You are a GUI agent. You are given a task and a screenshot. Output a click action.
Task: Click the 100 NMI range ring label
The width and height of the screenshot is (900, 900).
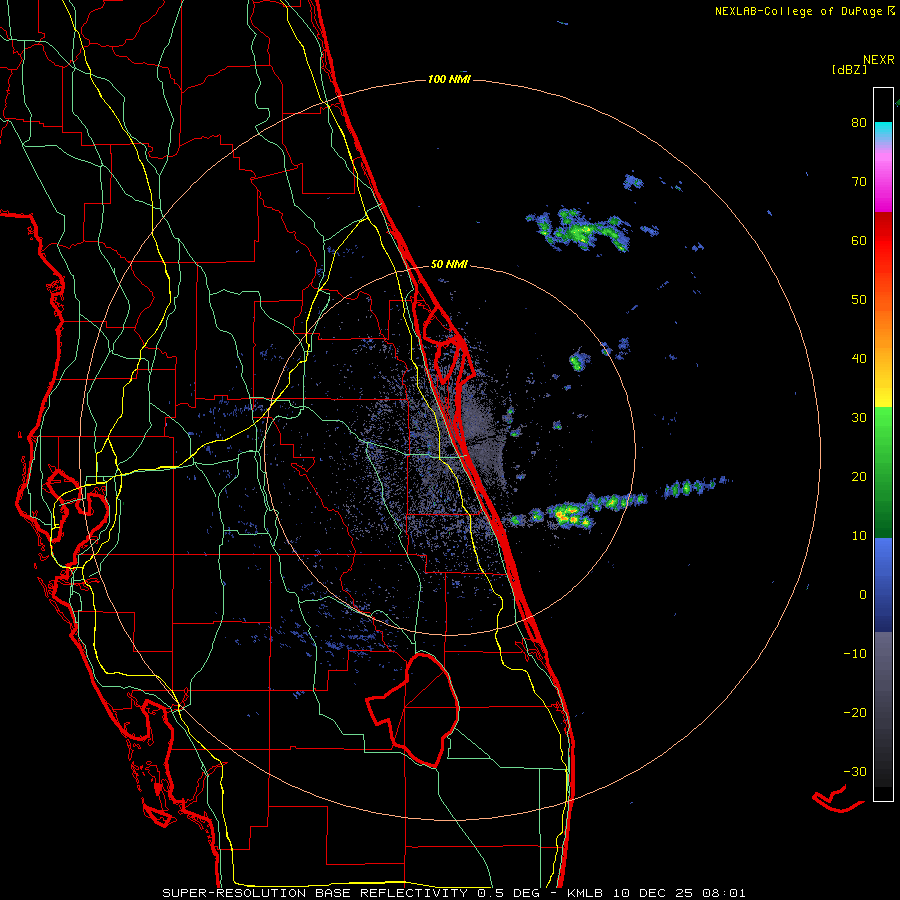click(449, 79)
